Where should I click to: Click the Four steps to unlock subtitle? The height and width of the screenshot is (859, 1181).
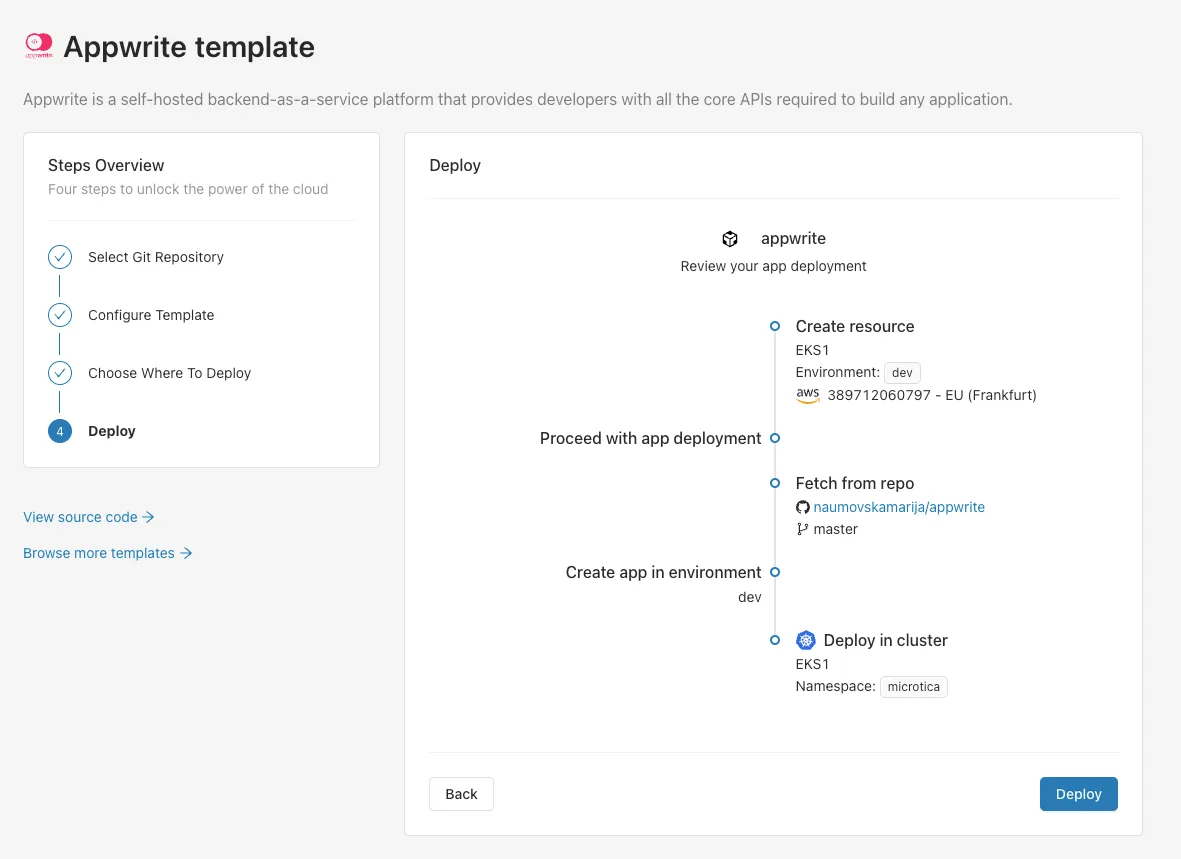click(x=188, y=189)
